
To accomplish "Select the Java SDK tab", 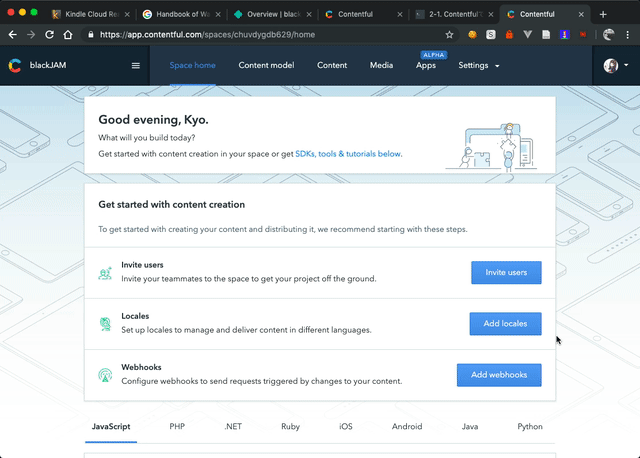I will (470, 427).
